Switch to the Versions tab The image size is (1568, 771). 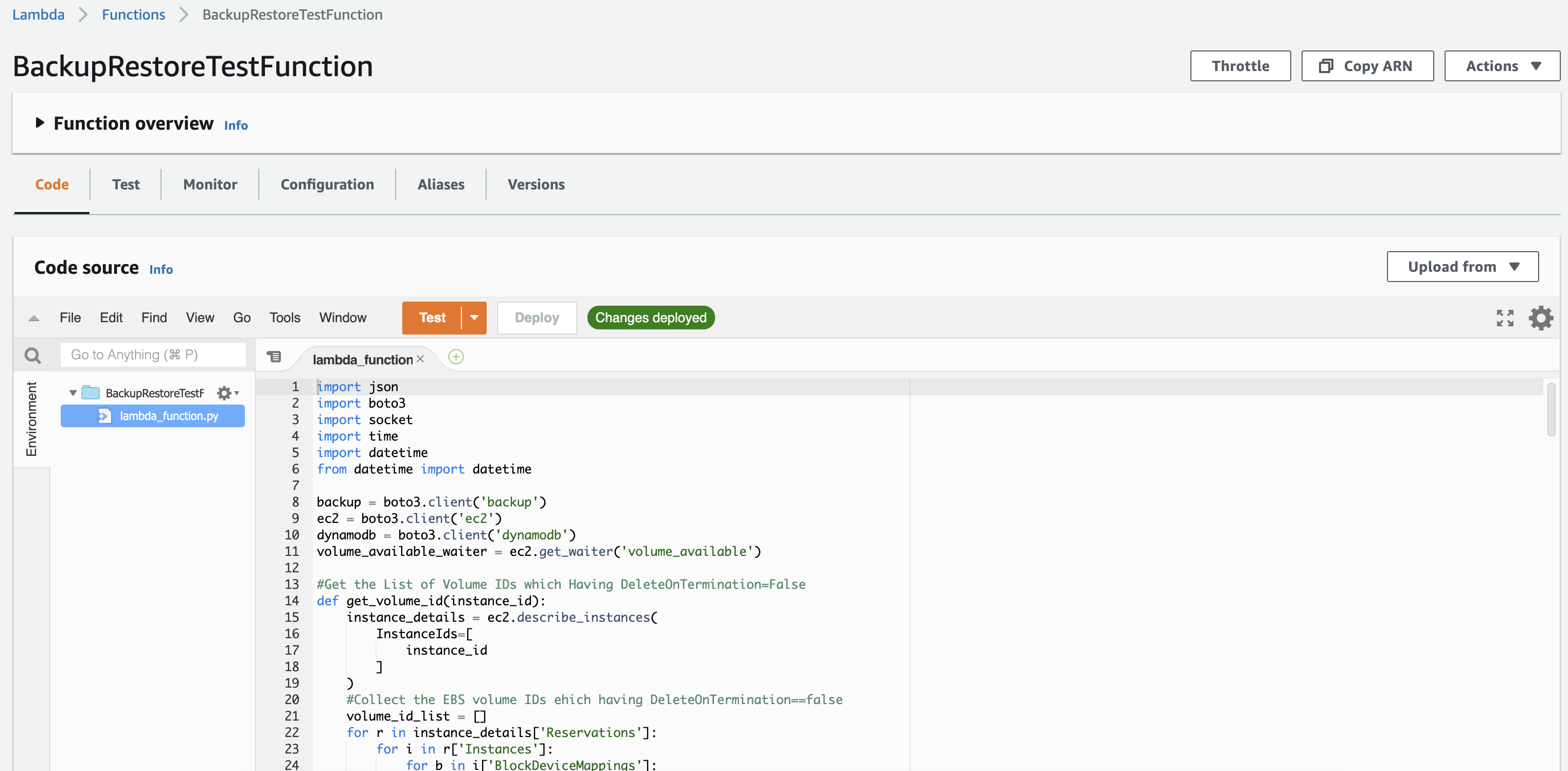pos(536,185)
